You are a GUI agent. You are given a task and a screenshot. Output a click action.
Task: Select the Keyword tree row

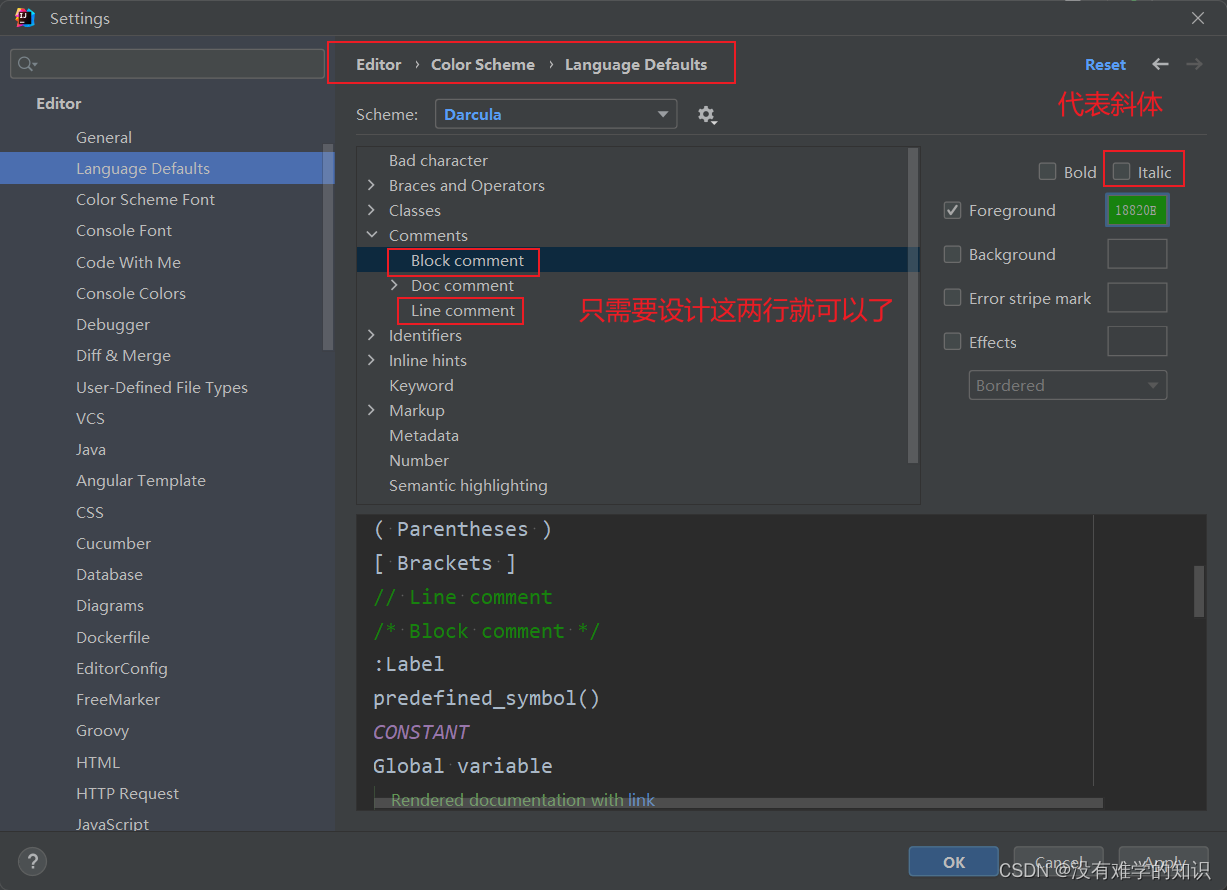coord(637,385)
